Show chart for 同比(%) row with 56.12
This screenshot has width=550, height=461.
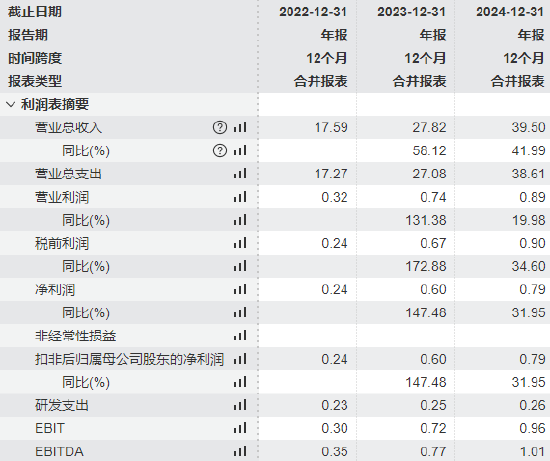click(x=240, y=150)
